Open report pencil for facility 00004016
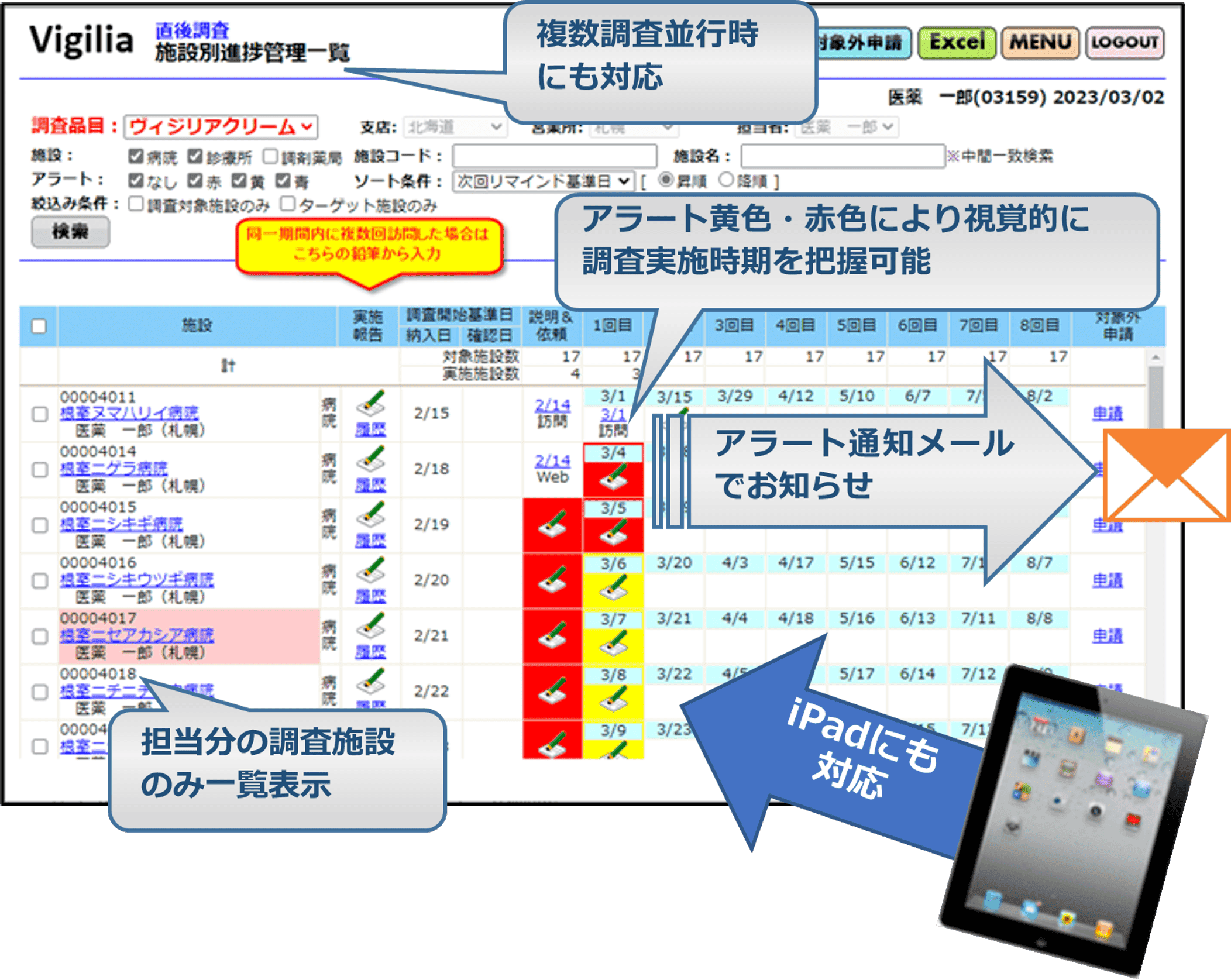The image size is (1231, 980). (x=370, y=570)
